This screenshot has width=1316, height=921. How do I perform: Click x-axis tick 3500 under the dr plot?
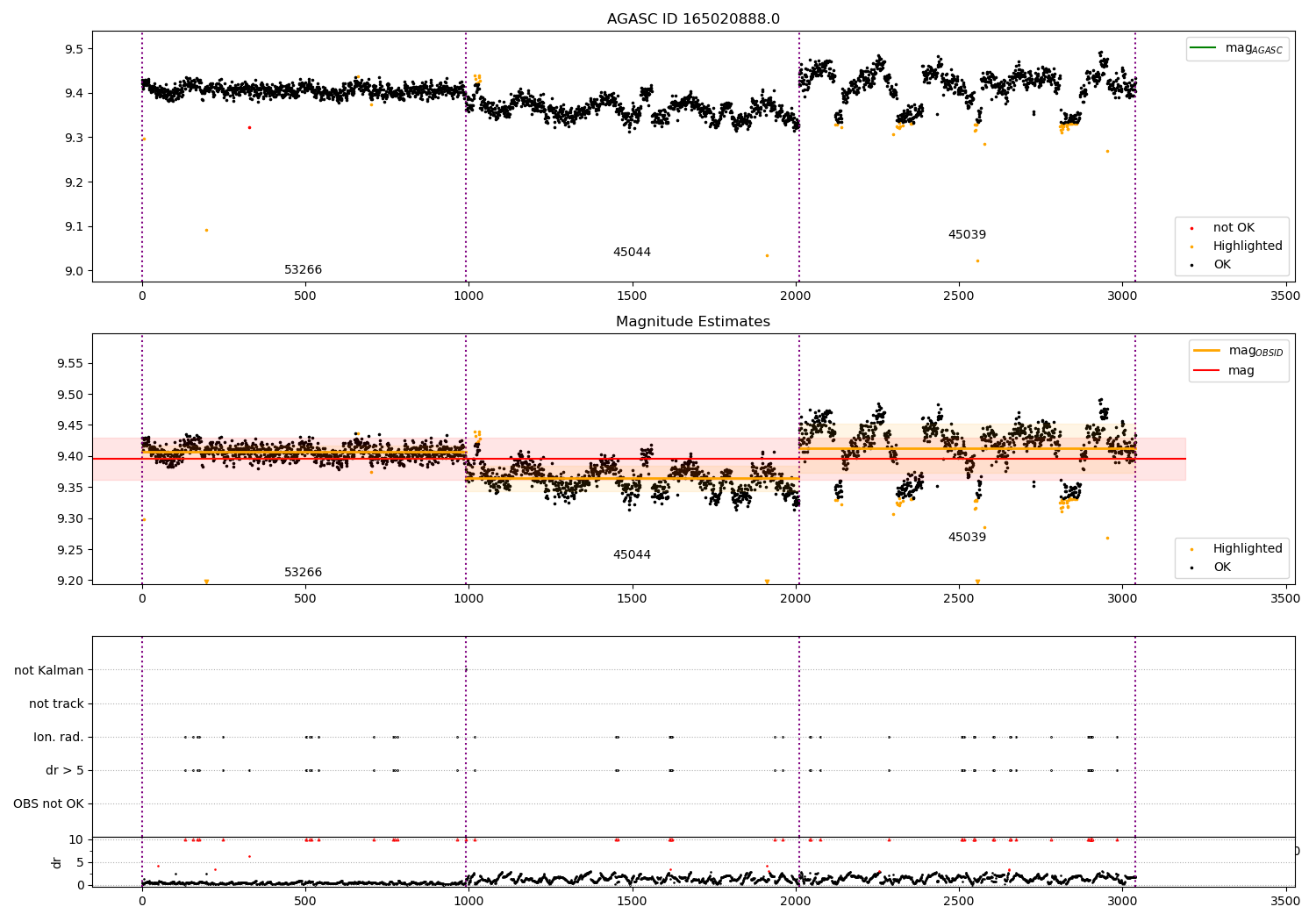pos(1285,900)
